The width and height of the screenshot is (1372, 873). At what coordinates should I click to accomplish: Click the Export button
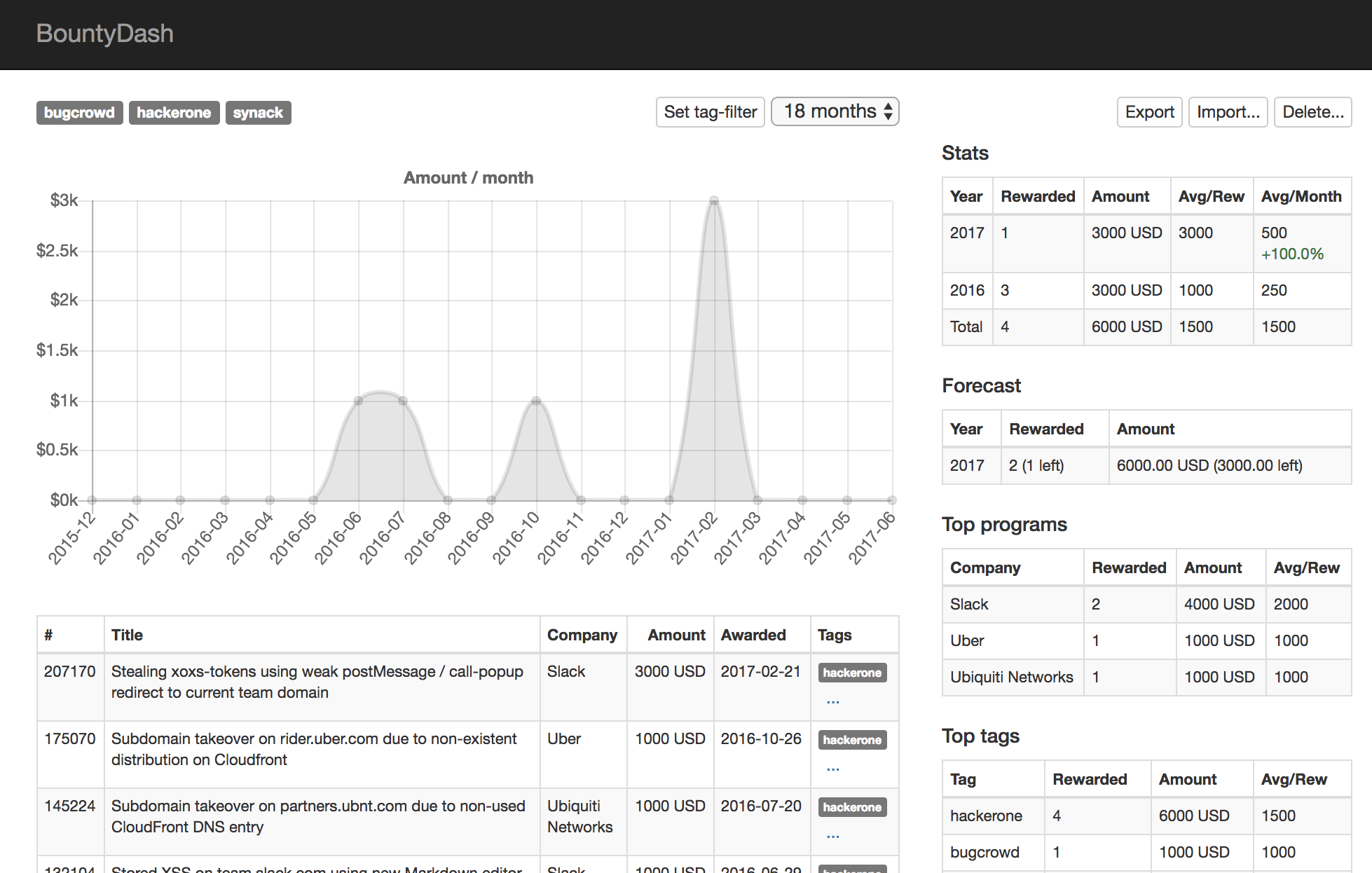[x=1149, y=112]
